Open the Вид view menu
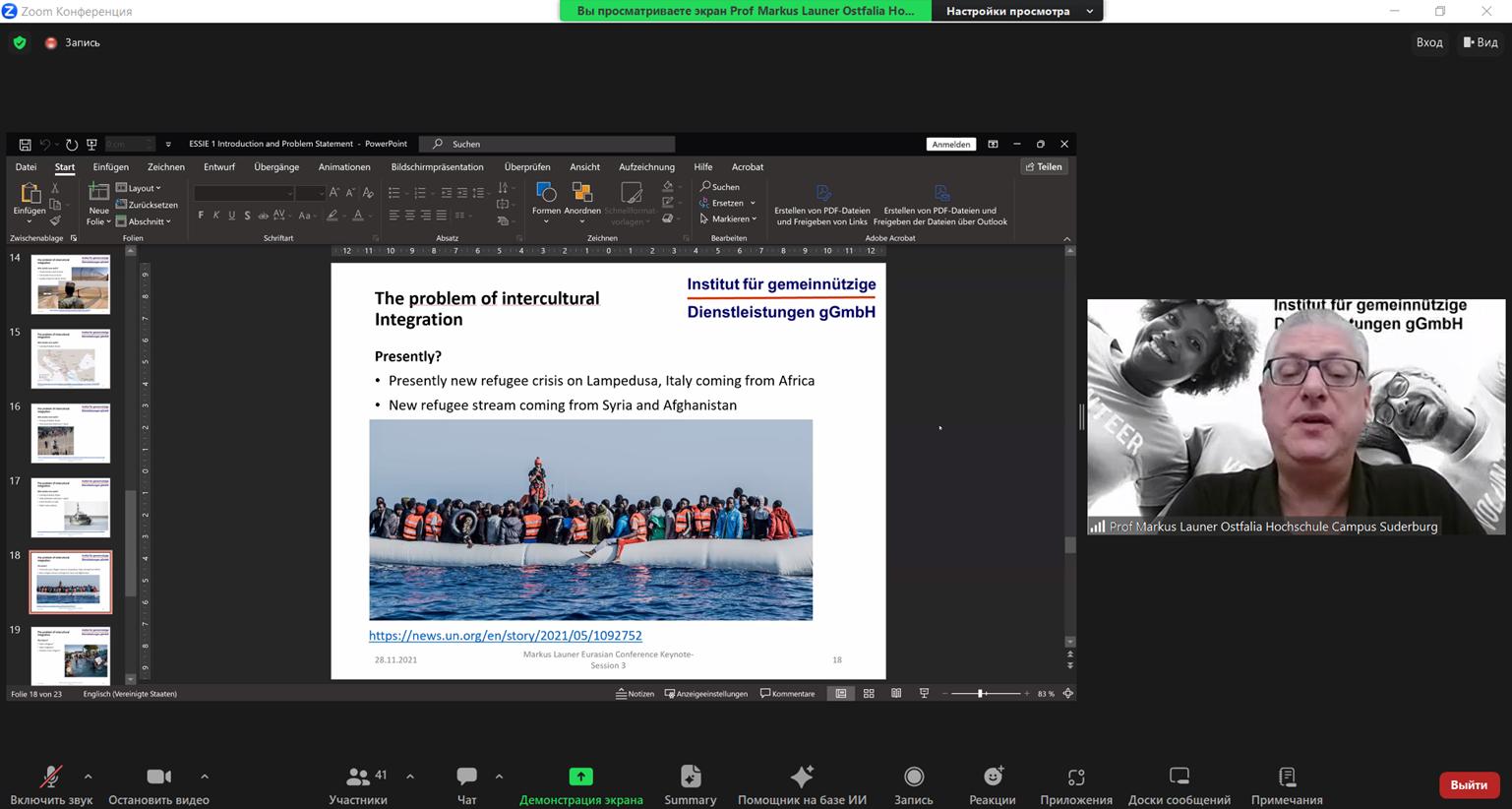This screenshot has height=809, width=1512. point(1481,42)
